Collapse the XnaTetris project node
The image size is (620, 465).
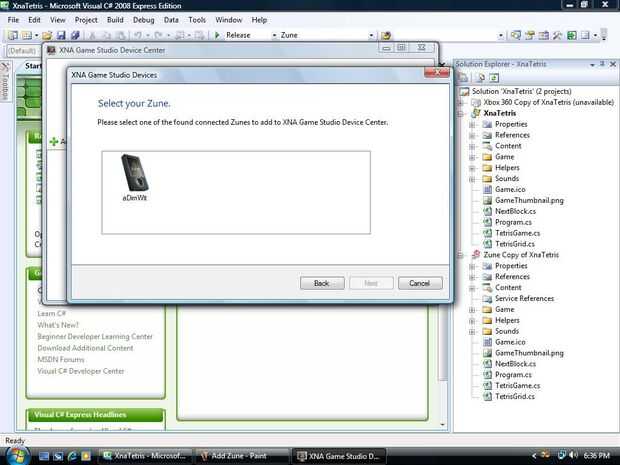[x=460, y=113]
